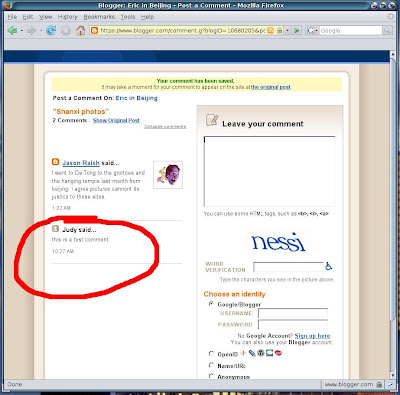400x395 pixels.
Task: Click the orange OpenID logo icon
Action: (244, 353)
